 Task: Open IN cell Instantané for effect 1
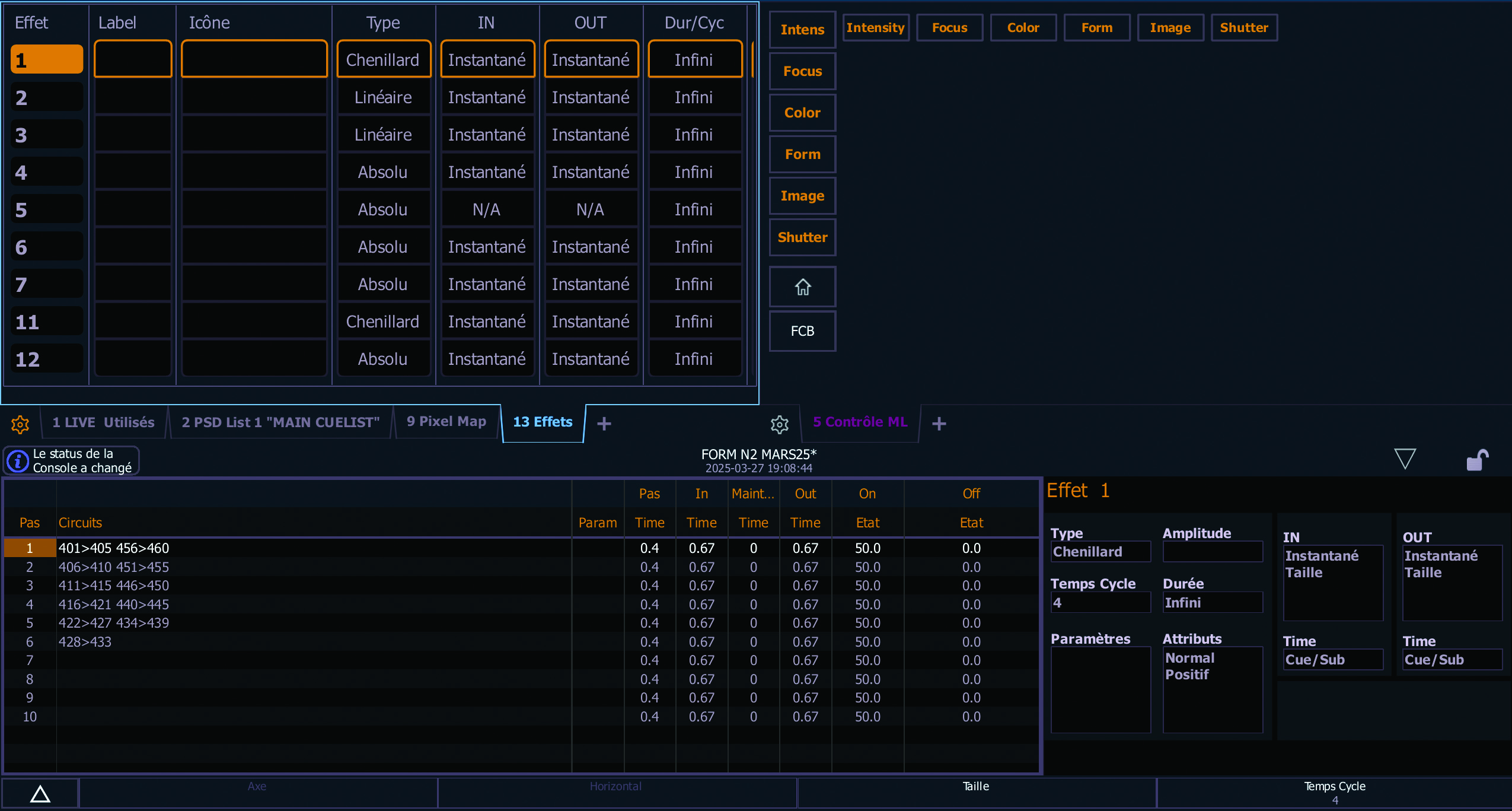(487, 59)
